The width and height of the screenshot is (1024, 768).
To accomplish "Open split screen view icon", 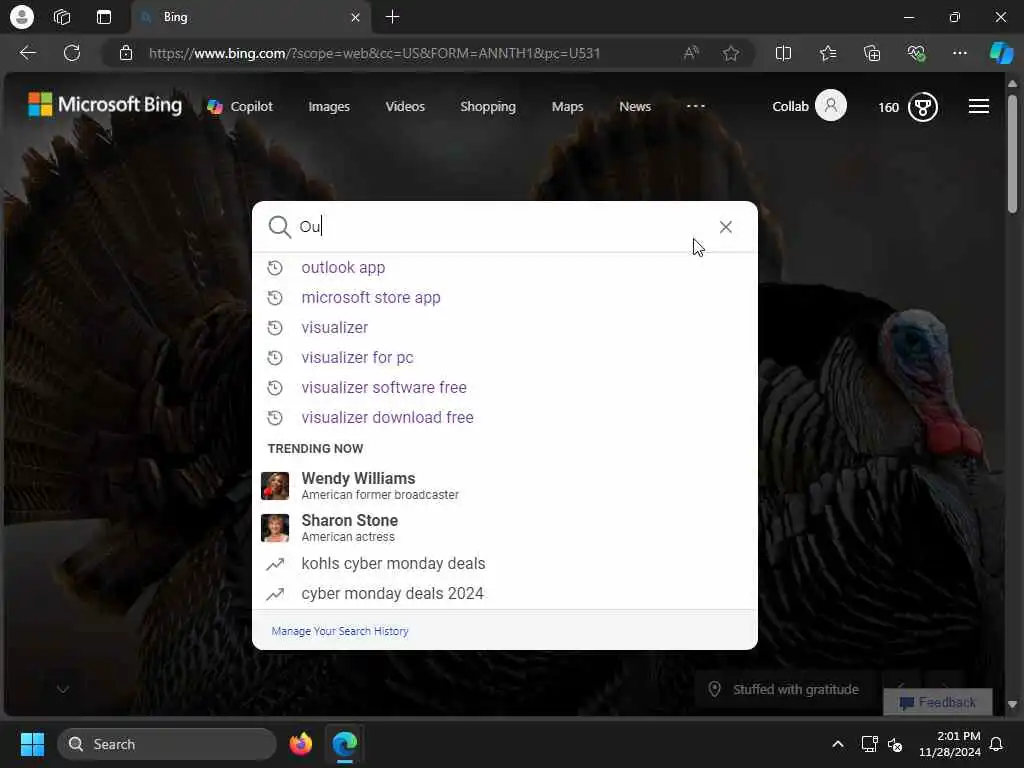I will tap(783, 53).
